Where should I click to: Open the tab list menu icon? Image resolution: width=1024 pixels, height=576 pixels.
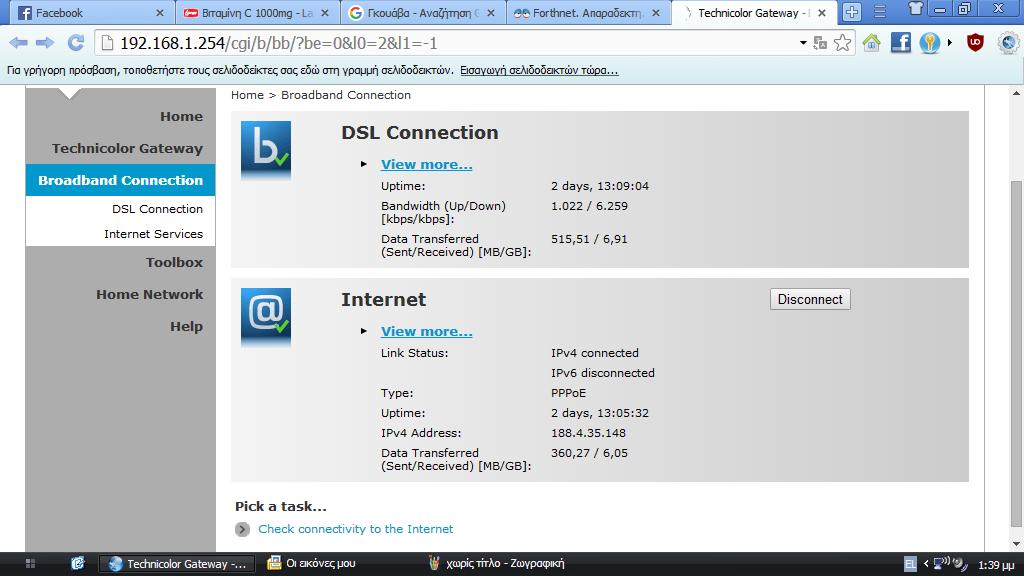point(880,12)
